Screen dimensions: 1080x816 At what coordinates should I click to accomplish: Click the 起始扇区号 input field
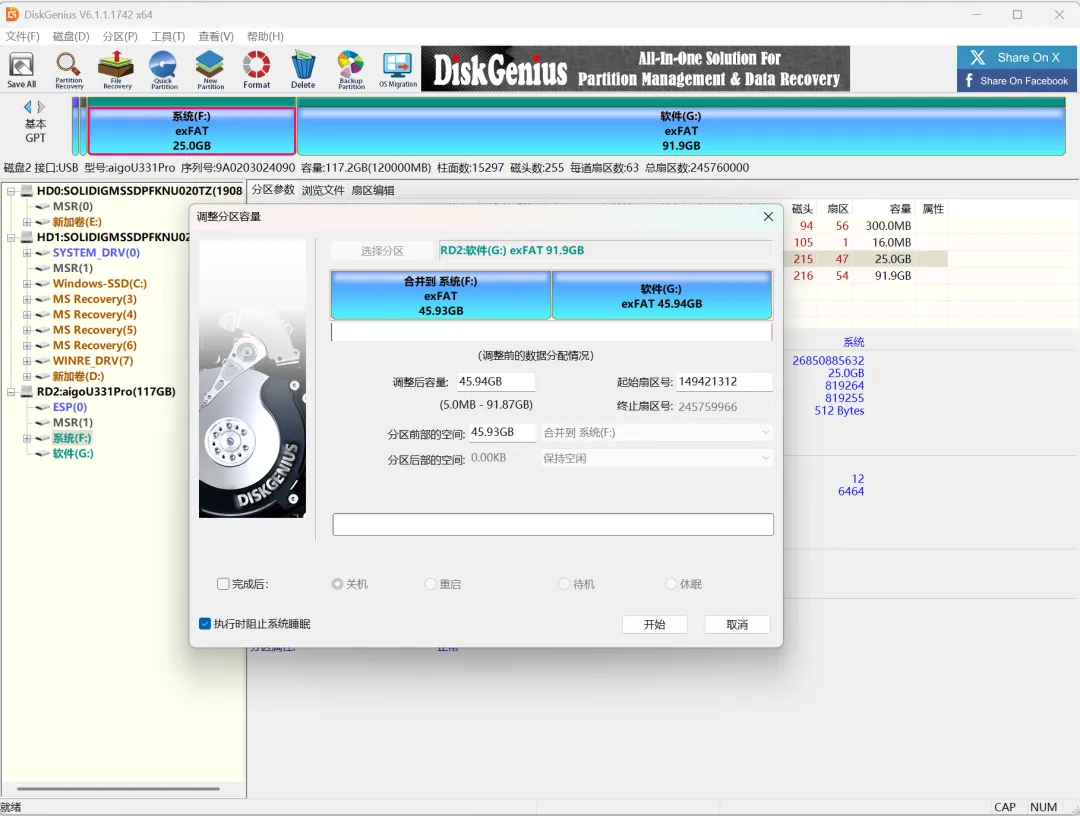pos(724,381)
